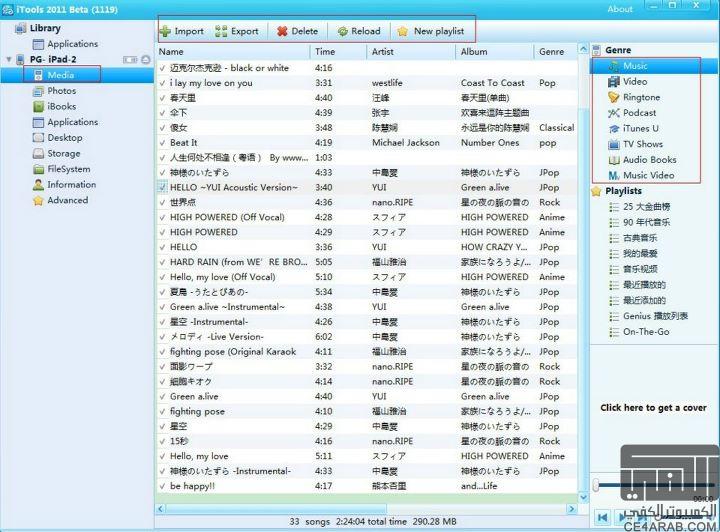The width and height of the screenshot is (720, 532).
Task: Toggle checkbox for 'be happy!!' song
Action: coord(162,486)
